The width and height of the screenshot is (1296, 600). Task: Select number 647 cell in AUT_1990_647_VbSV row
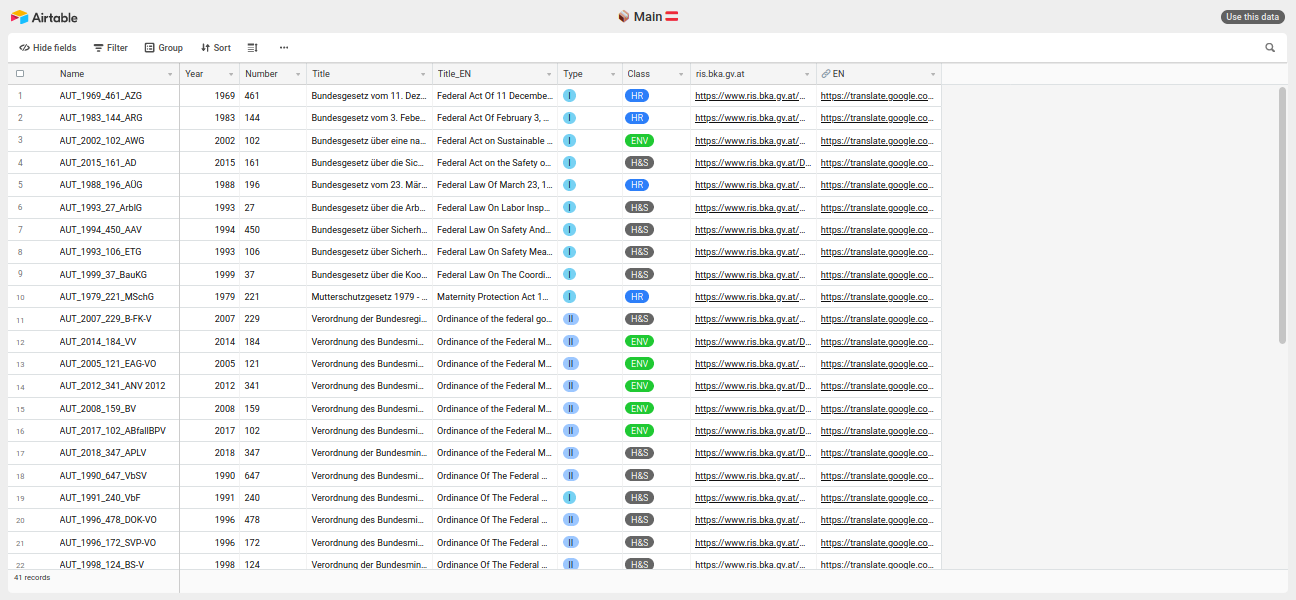point(273,475)
